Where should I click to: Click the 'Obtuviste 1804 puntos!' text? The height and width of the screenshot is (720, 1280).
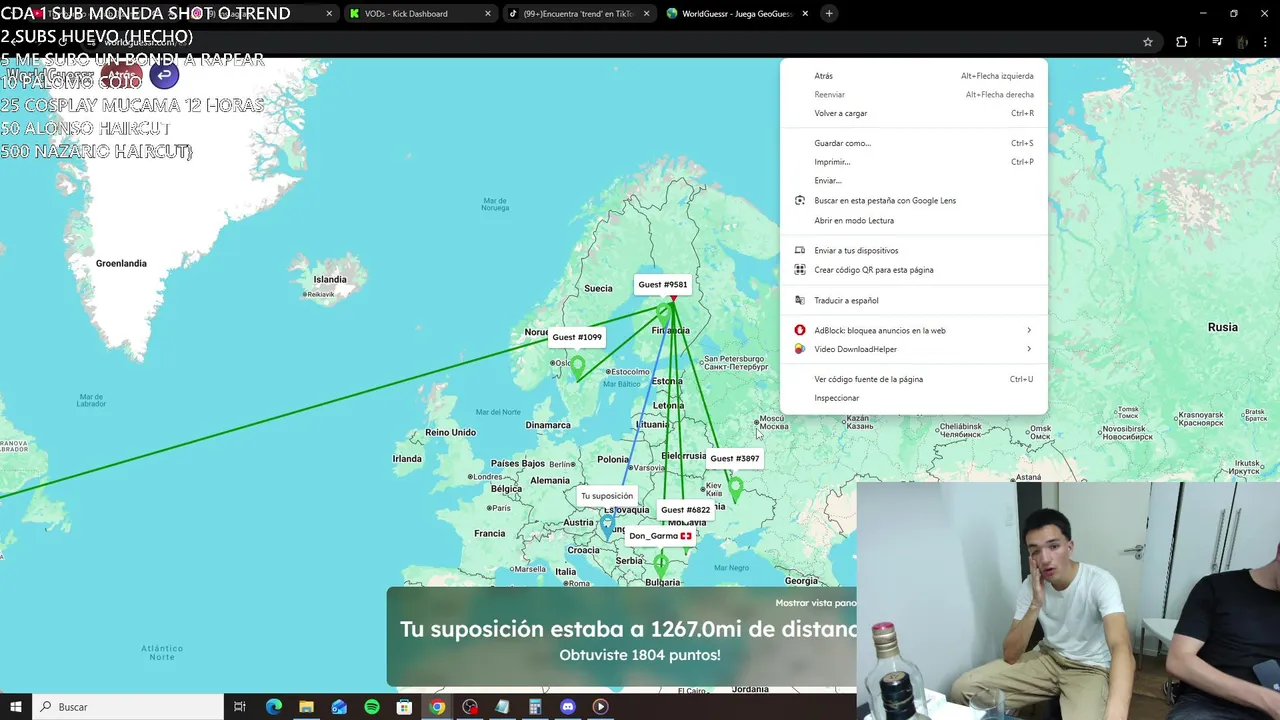tap(640, 655)
